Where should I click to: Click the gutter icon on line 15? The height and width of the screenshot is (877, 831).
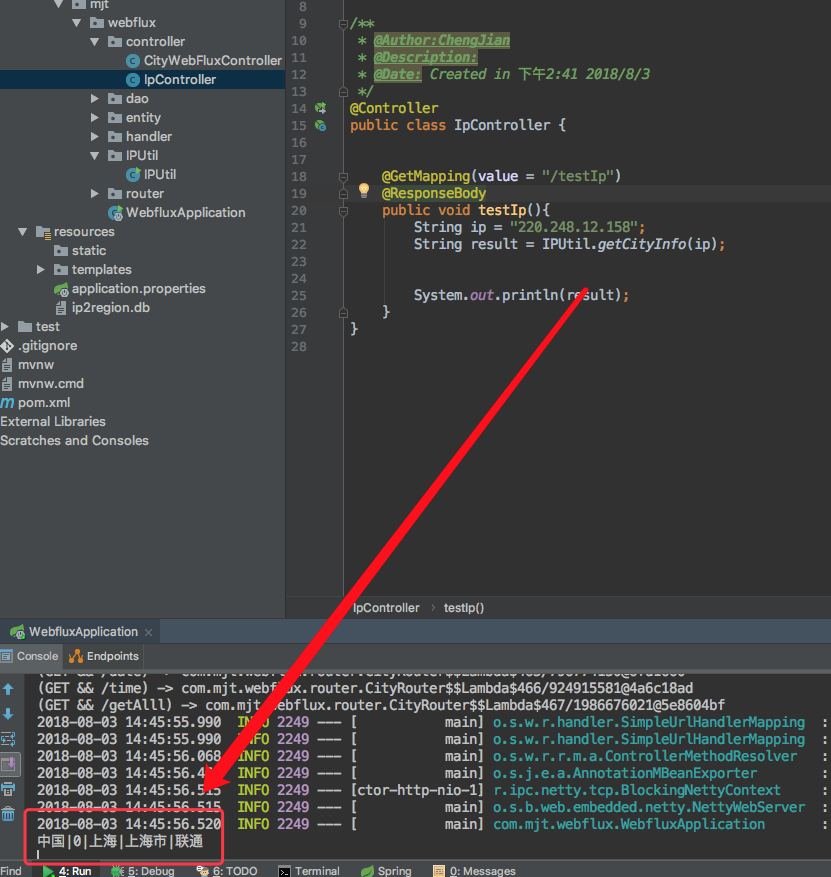320,125
